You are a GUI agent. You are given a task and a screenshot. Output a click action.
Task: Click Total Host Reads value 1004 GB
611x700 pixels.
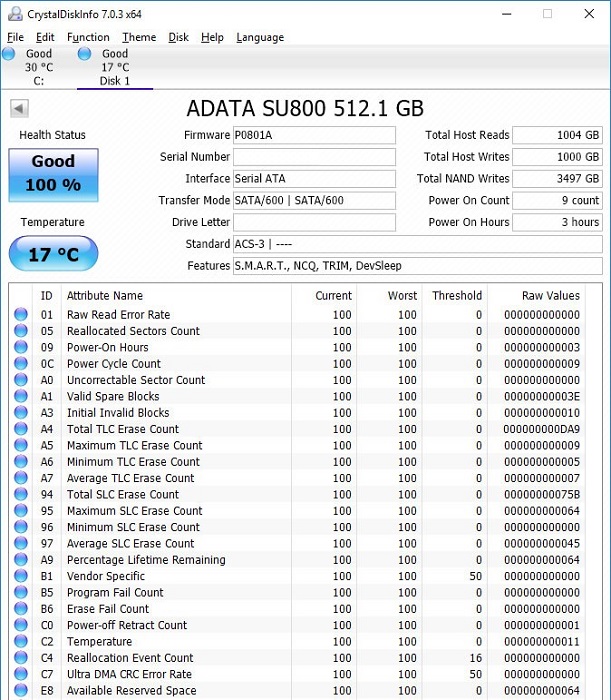(557, 135)
